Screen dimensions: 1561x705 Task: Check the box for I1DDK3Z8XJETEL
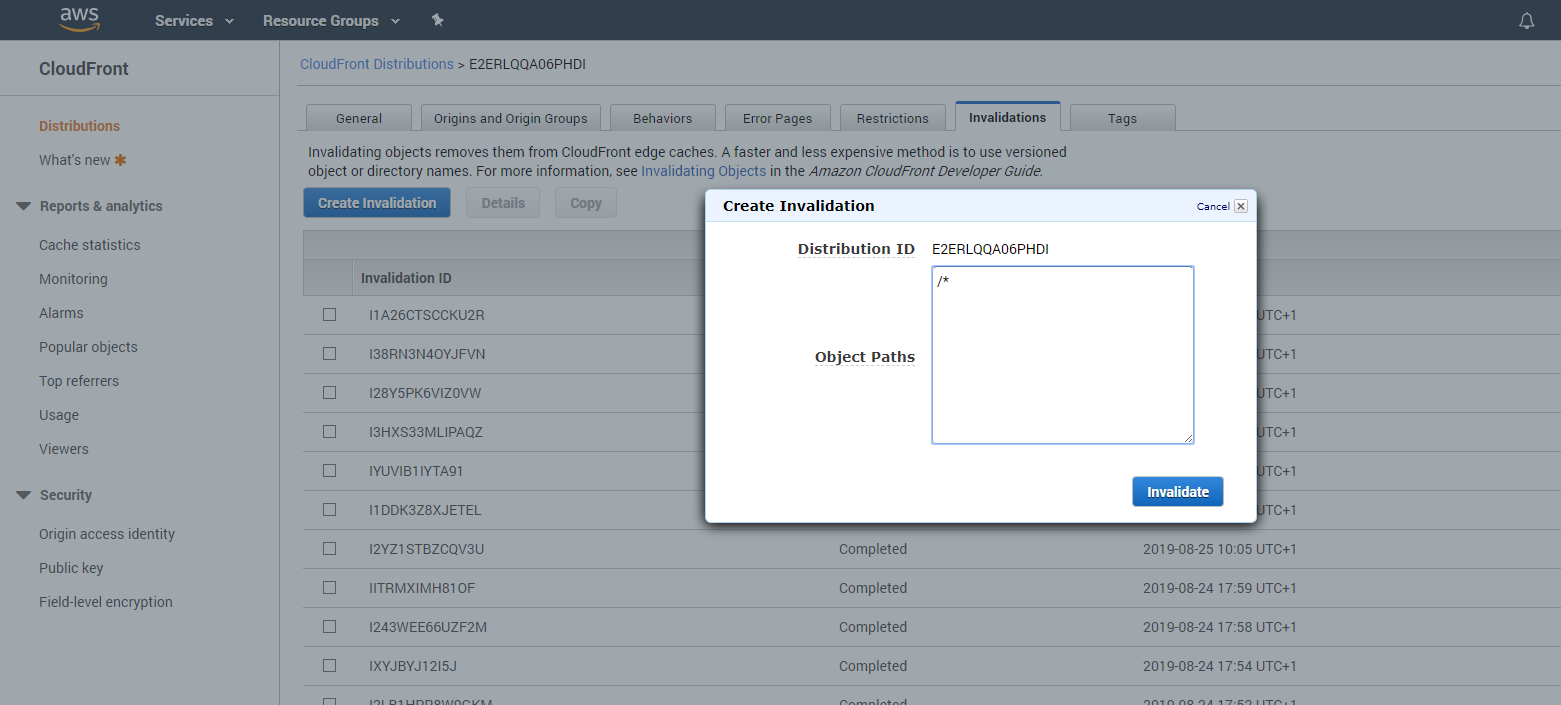[329, 509]
